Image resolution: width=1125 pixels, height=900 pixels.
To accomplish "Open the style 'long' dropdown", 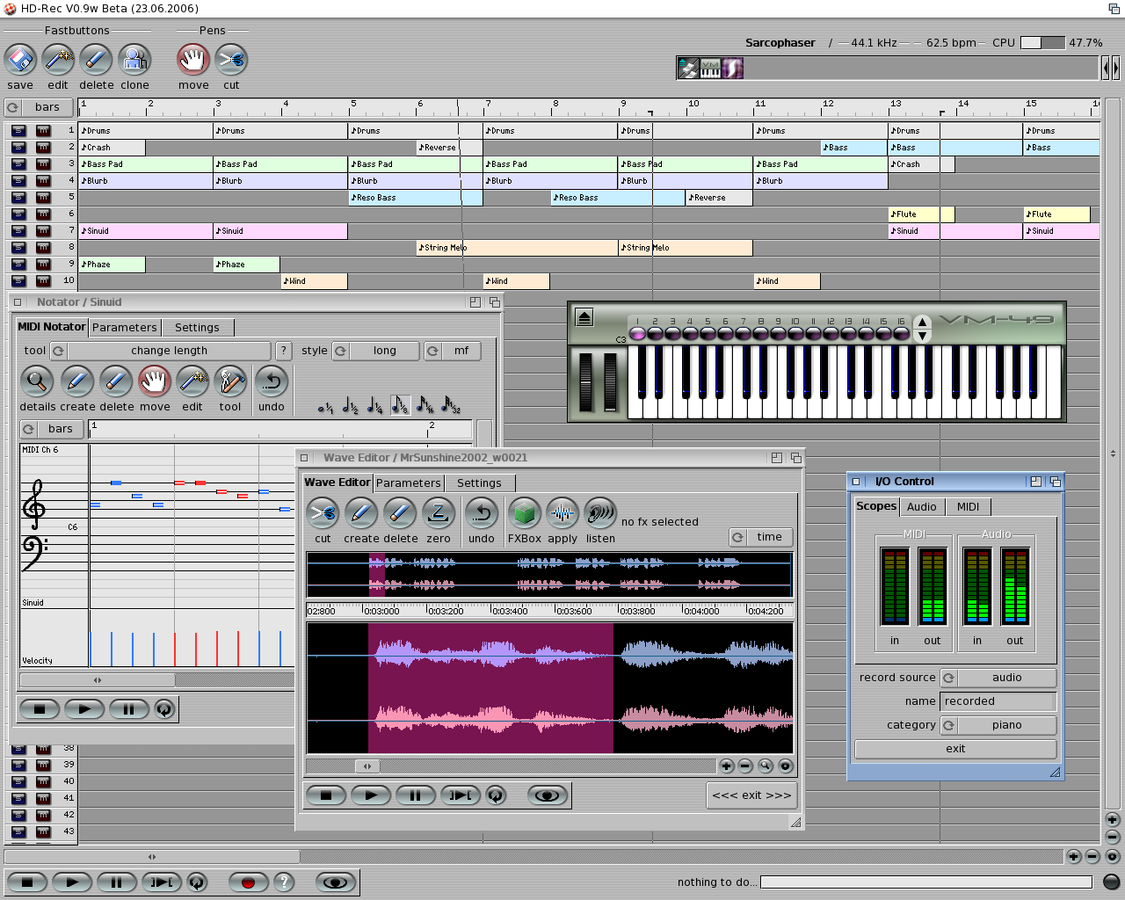I will 384,351.
